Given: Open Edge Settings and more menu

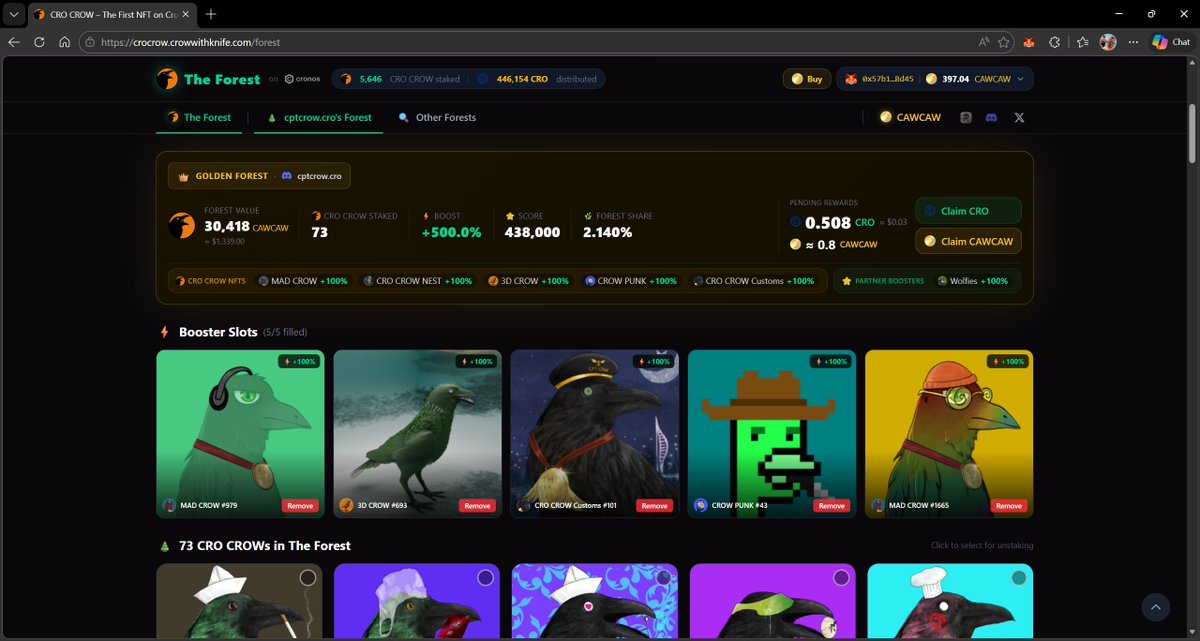Looking at the screenshot, I should pos(1133,42).
